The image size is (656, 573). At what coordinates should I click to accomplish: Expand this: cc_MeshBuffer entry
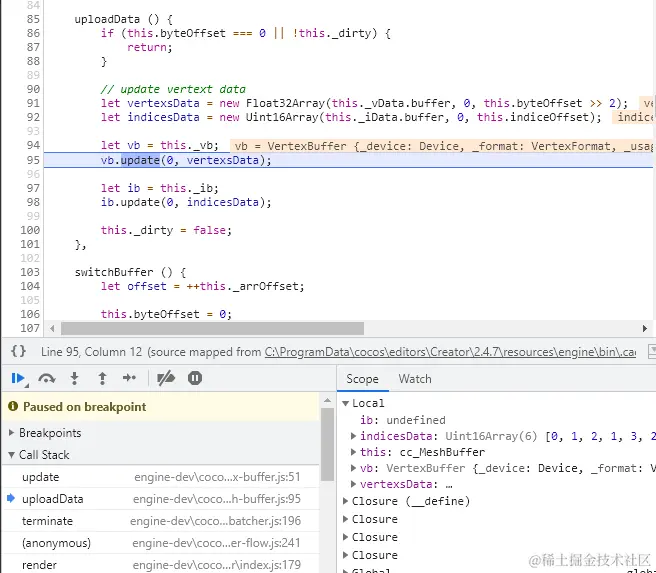(x=353, y=452)
